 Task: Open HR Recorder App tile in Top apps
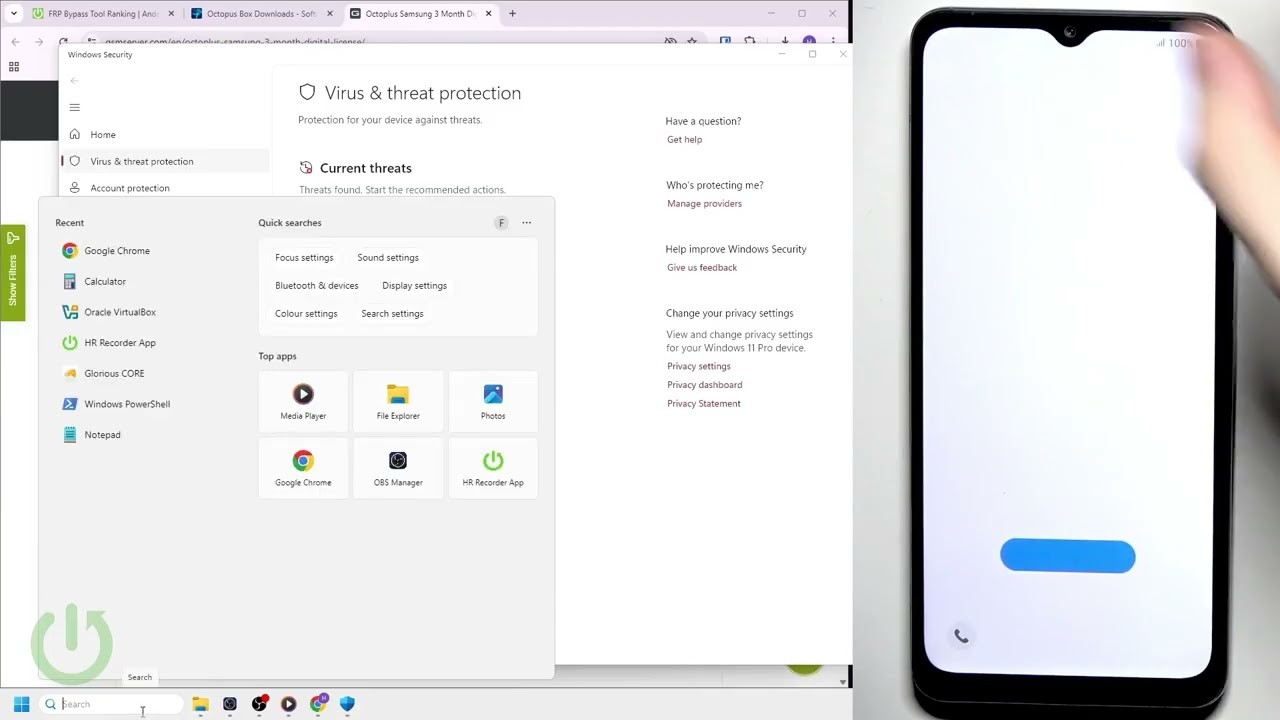493,468
